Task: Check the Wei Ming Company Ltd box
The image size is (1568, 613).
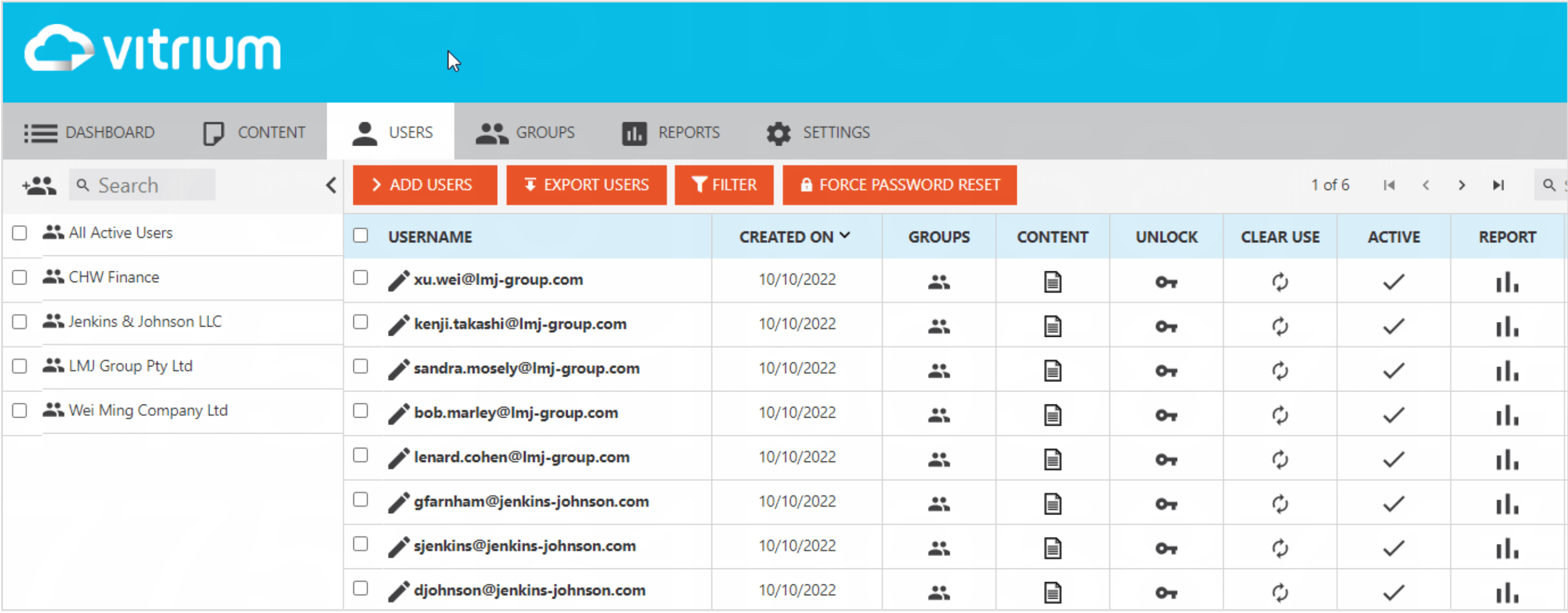Action: pos(20,410)
